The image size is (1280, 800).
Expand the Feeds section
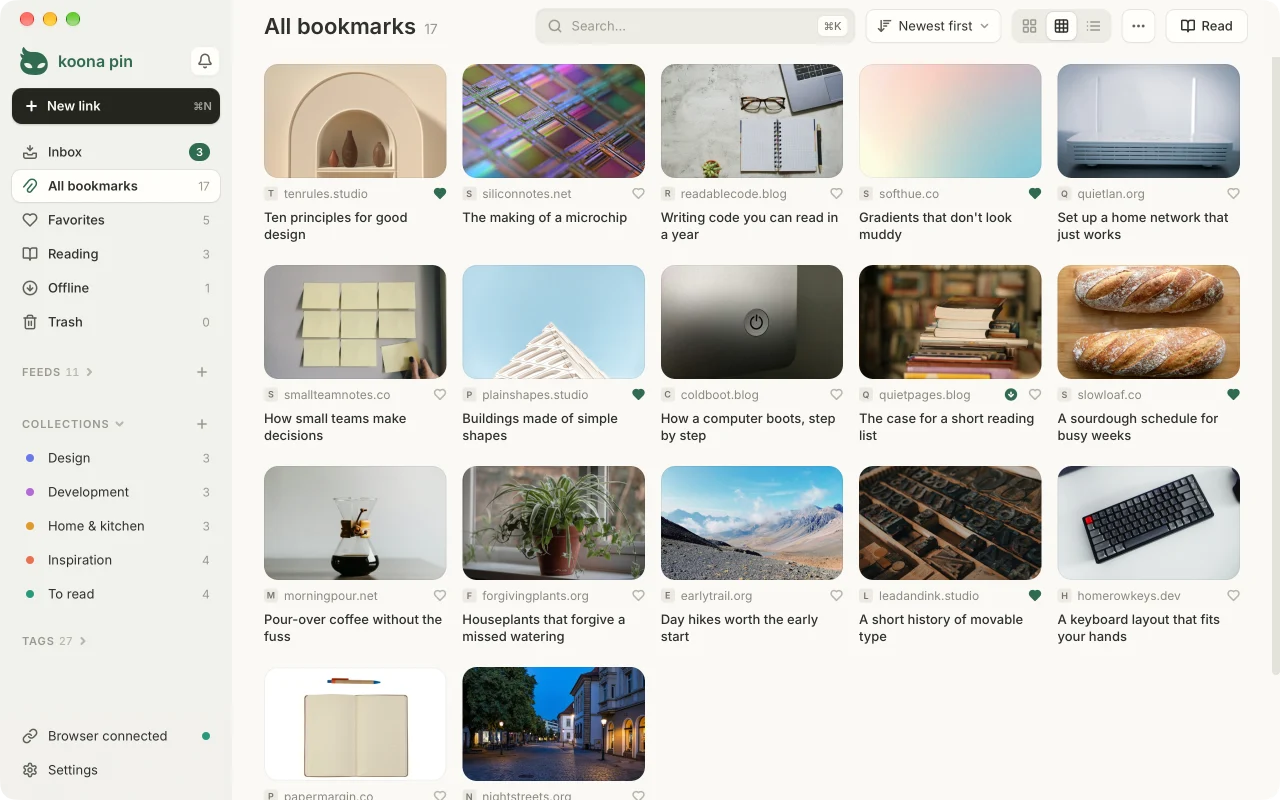coord(58,372)
